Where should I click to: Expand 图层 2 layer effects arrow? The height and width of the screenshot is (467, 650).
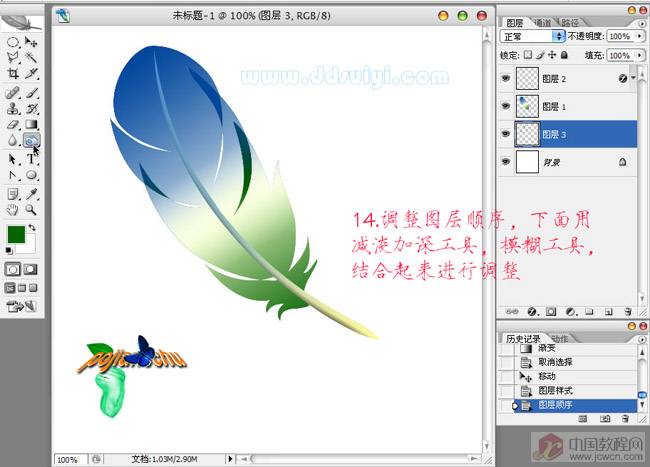[633, 77]
